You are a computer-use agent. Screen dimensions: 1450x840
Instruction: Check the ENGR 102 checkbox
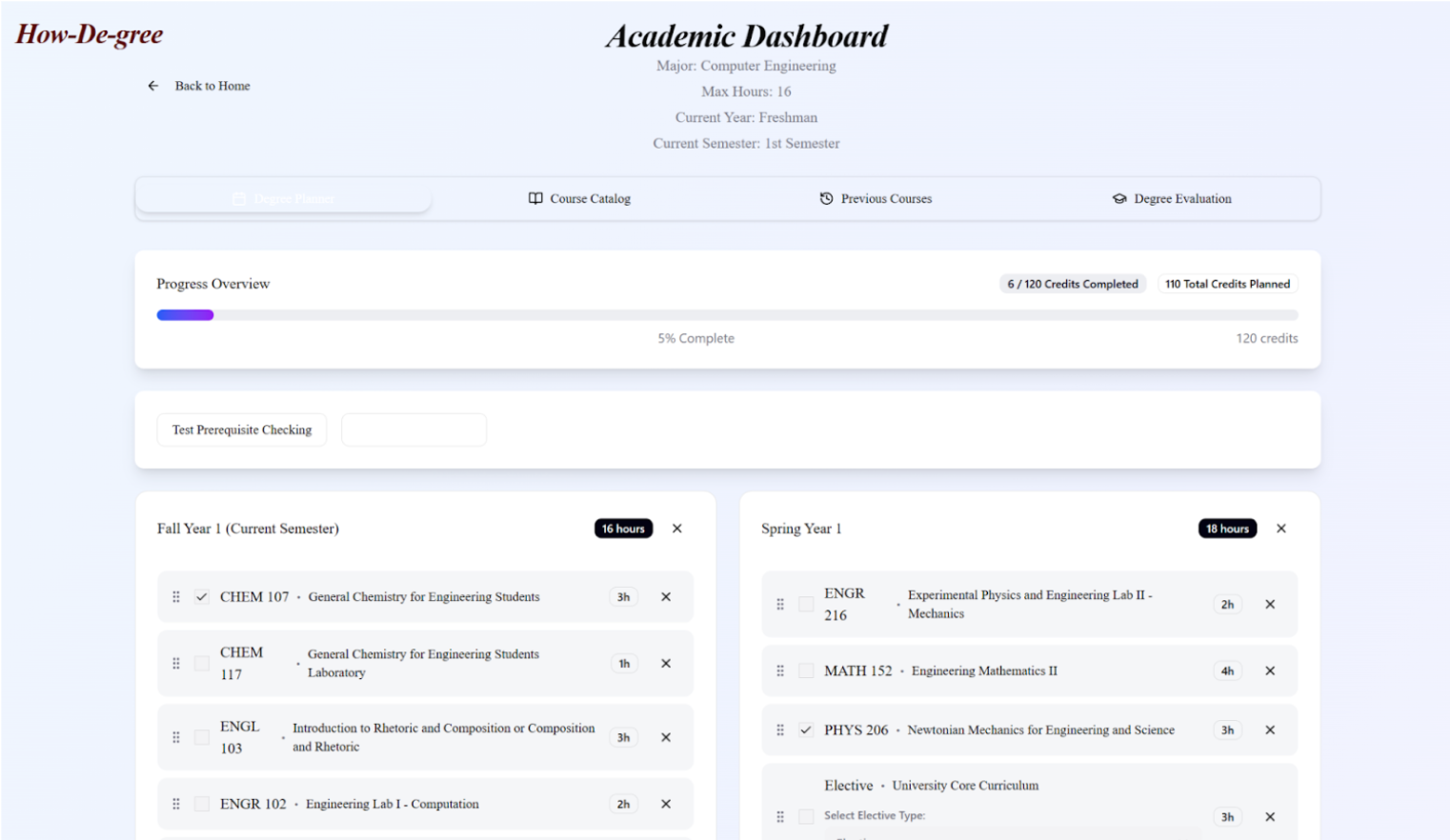pos(202,804)
